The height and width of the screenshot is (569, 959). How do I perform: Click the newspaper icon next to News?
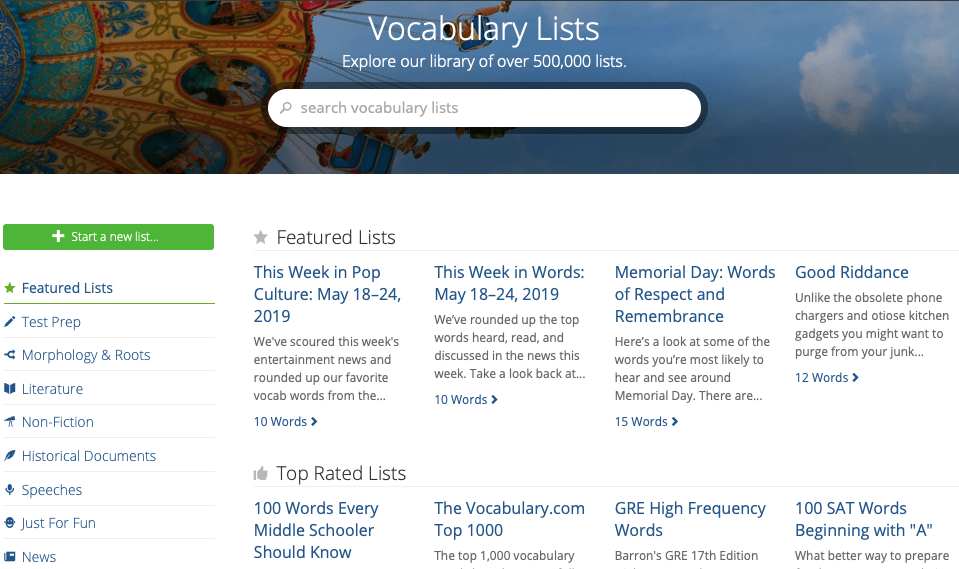point(10,557)
